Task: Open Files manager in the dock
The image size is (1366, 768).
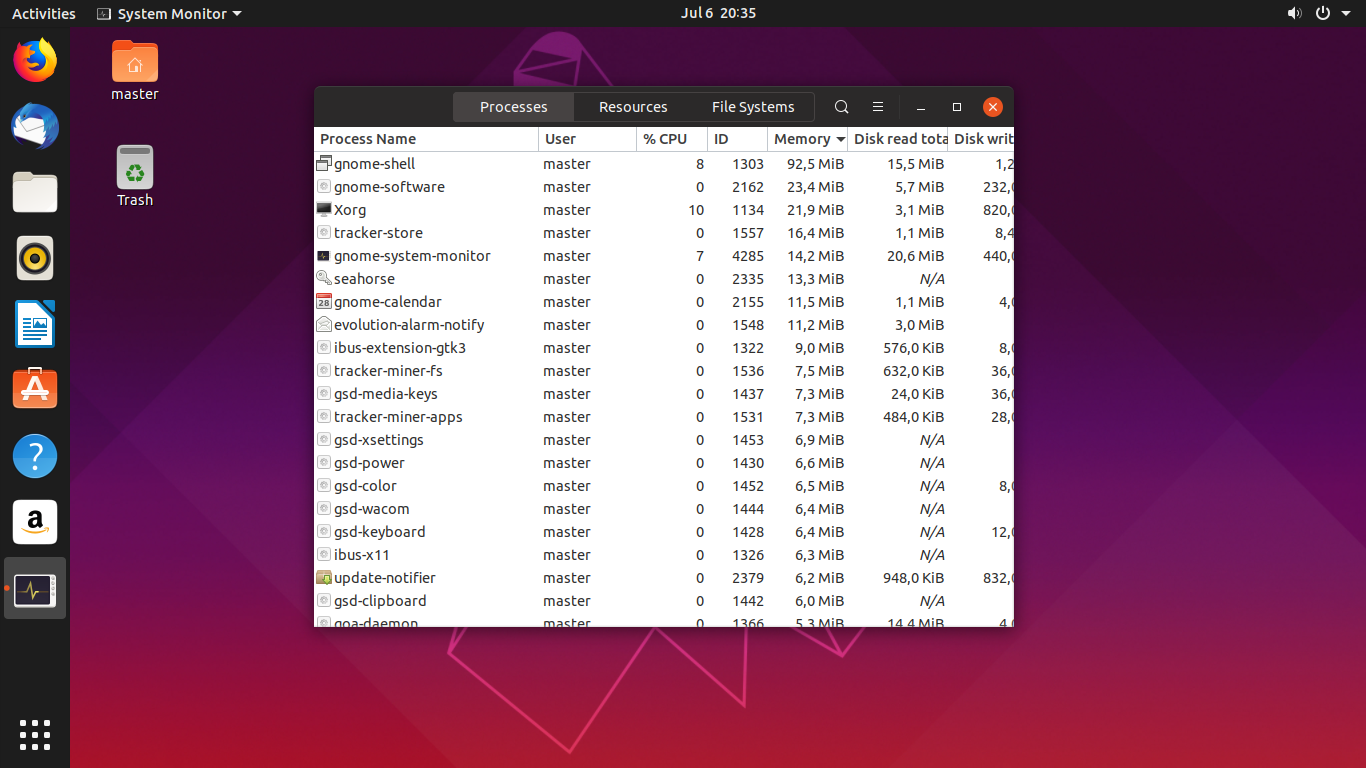Action: [x=35, y=192]
